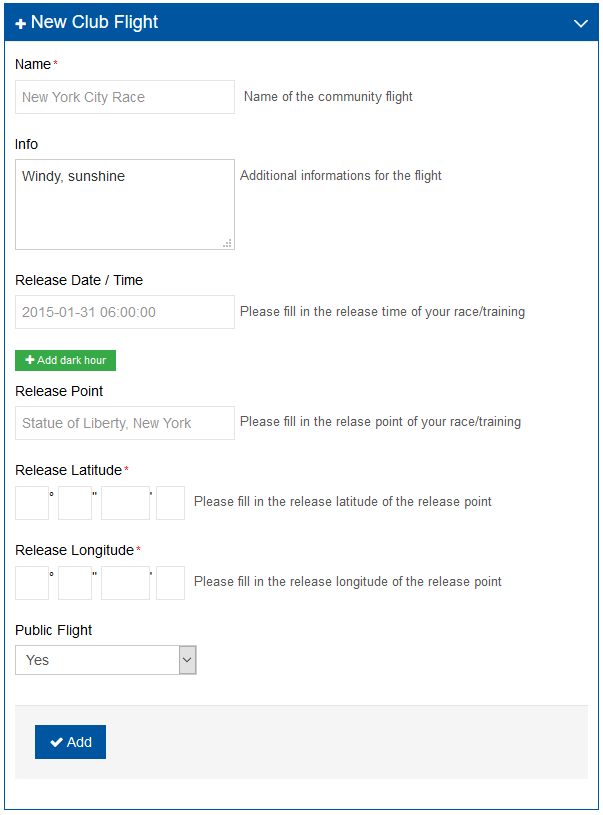Click the longitude degrees box

pyautogui.click(x=32, y=583)
